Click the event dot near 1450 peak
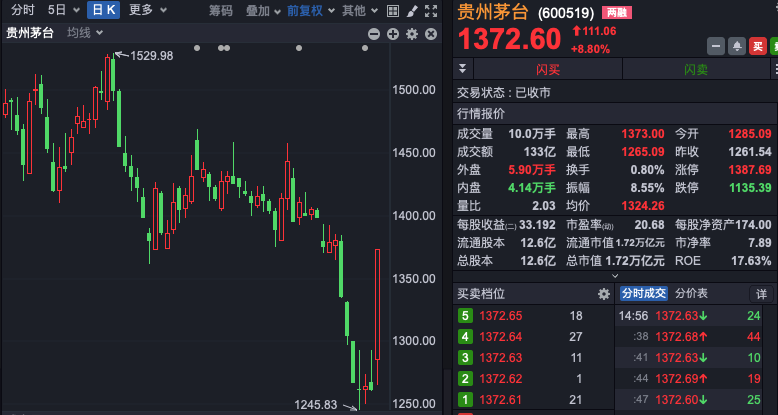Screen dimensions: 778x415 point(299,48)
